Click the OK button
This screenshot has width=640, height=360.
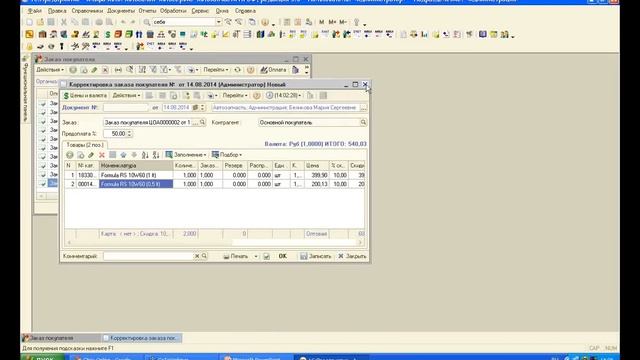(282, 256)
